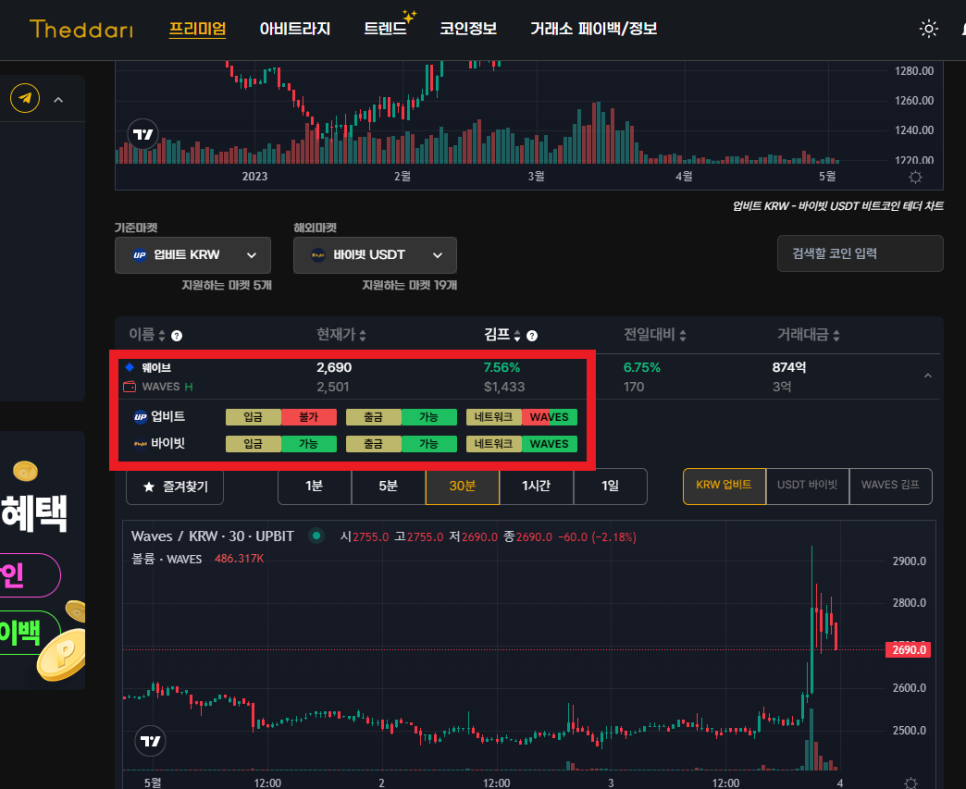Open top chart settings gear

[x=915, y=177]
